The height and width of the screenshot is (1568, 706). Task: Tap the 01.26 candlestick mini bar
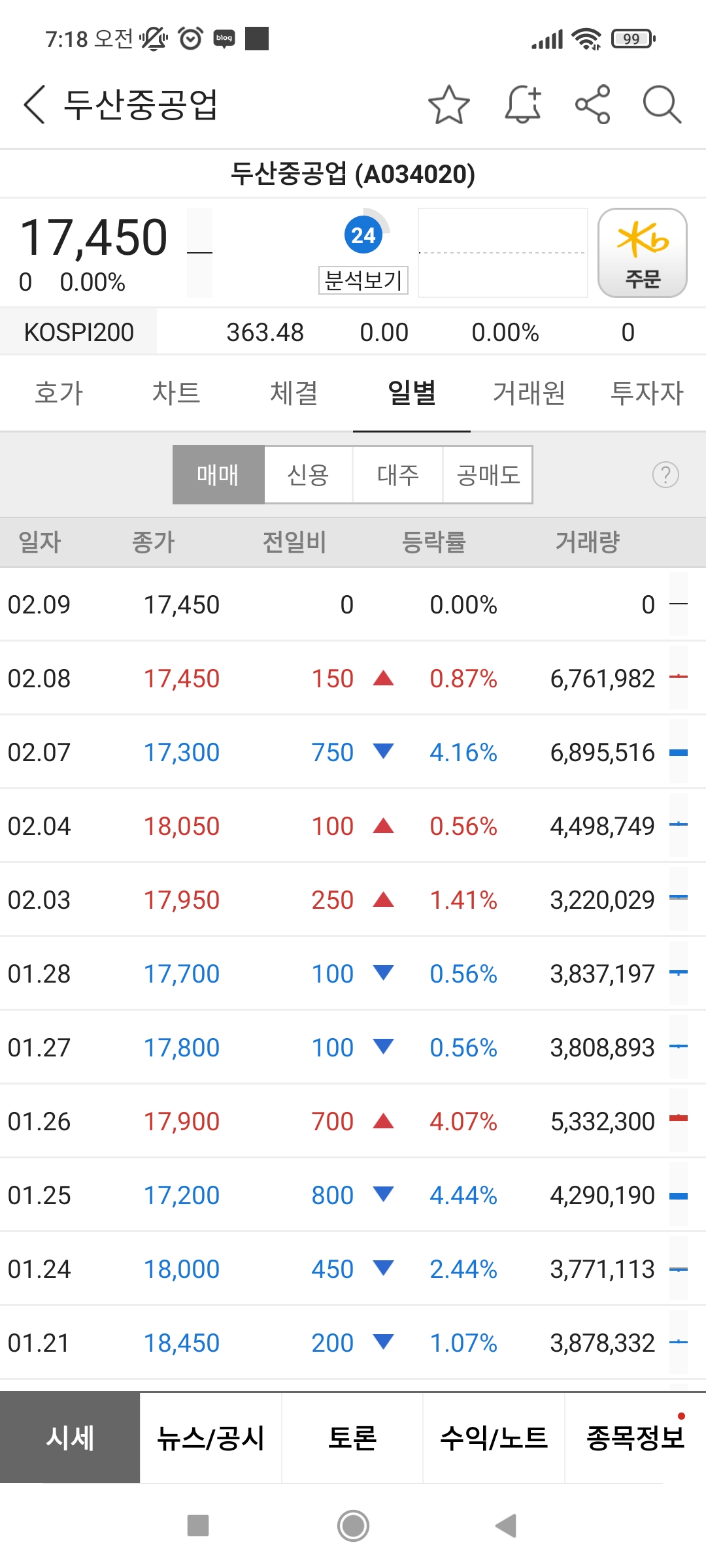click(x=679, y=1119)
